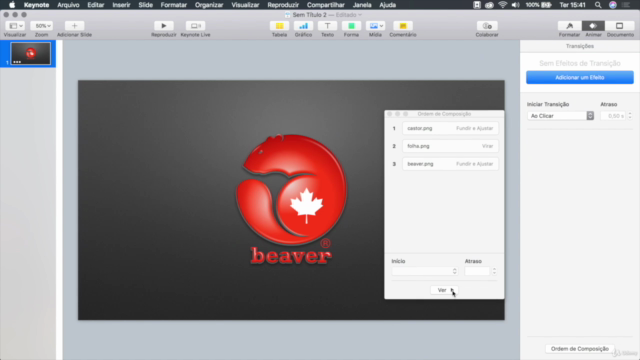640x360 pixels.
Task: Open the Mídia media dropdown
Action: 375,26
